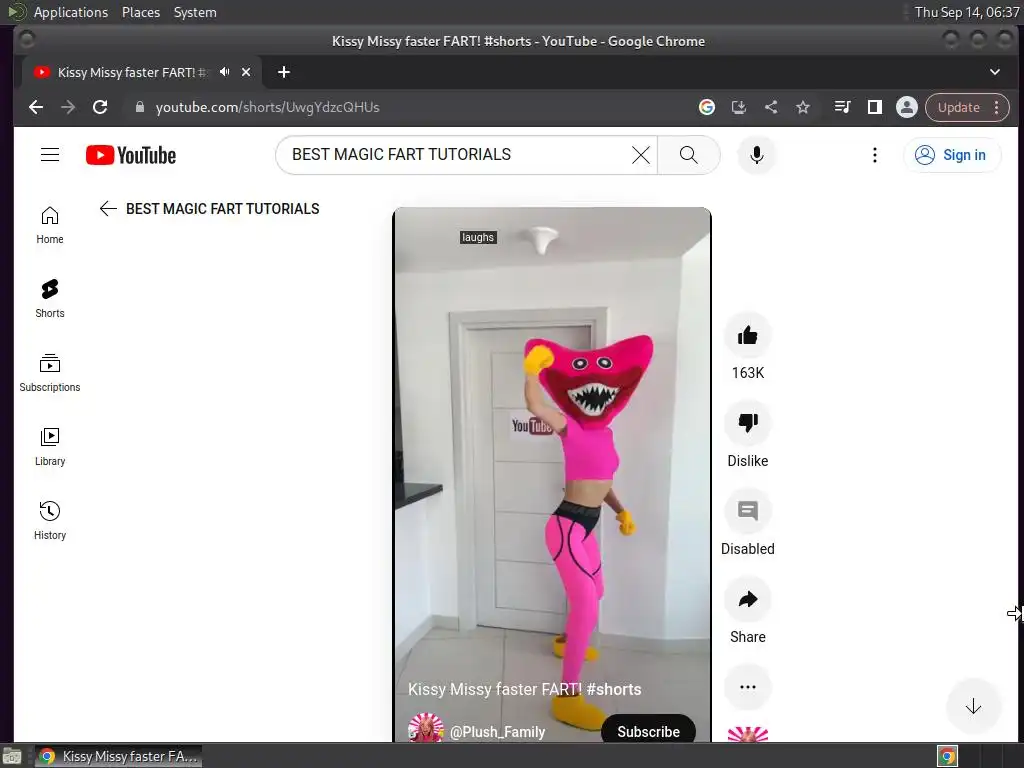Clear the search box text
Screen dimensions: 1024x768
(x=641, y=155)
